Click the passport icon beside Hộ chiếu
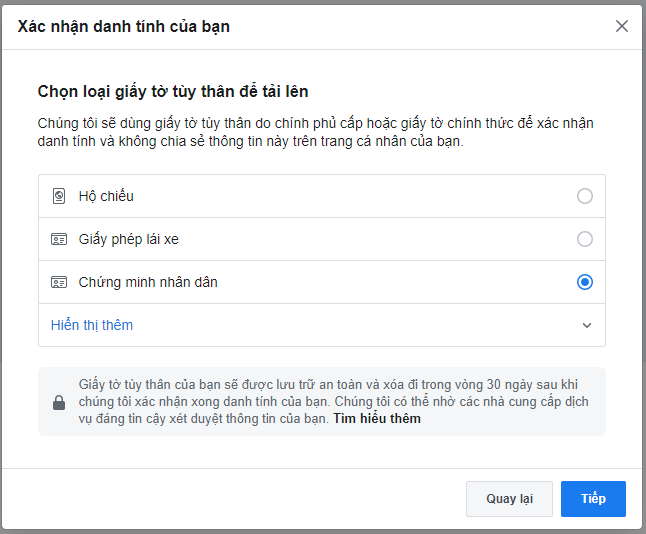The image size is (646, 534). 59,196
